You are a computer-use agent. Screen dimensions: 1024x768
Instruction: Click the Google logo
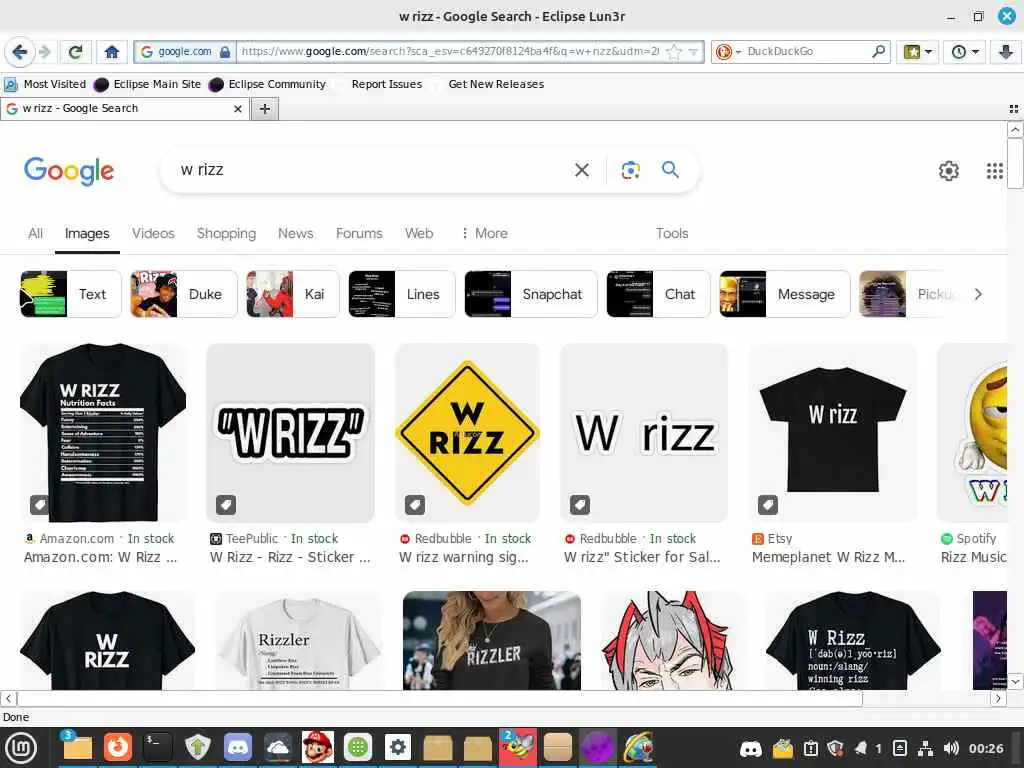point(69,170)
